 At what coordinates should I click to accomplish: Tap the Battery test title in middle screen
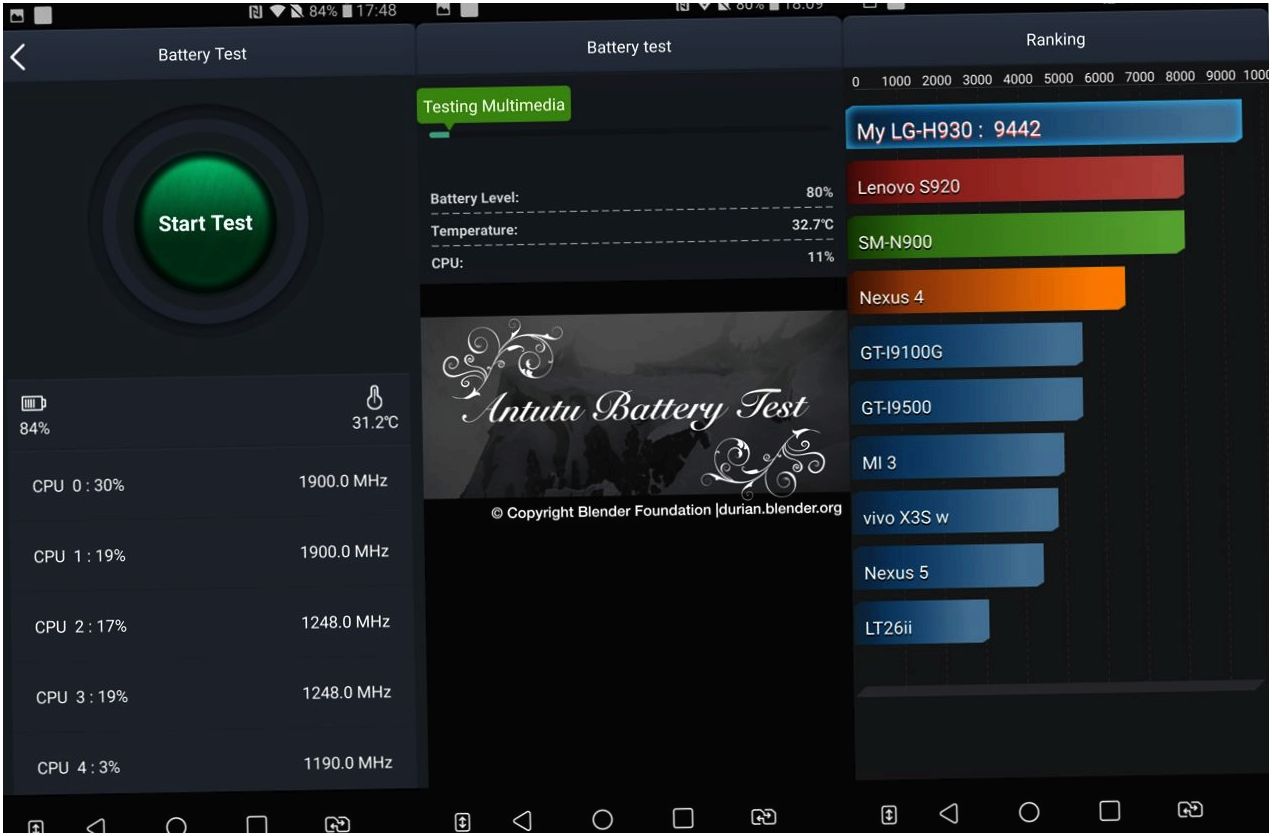coord(629,47)
